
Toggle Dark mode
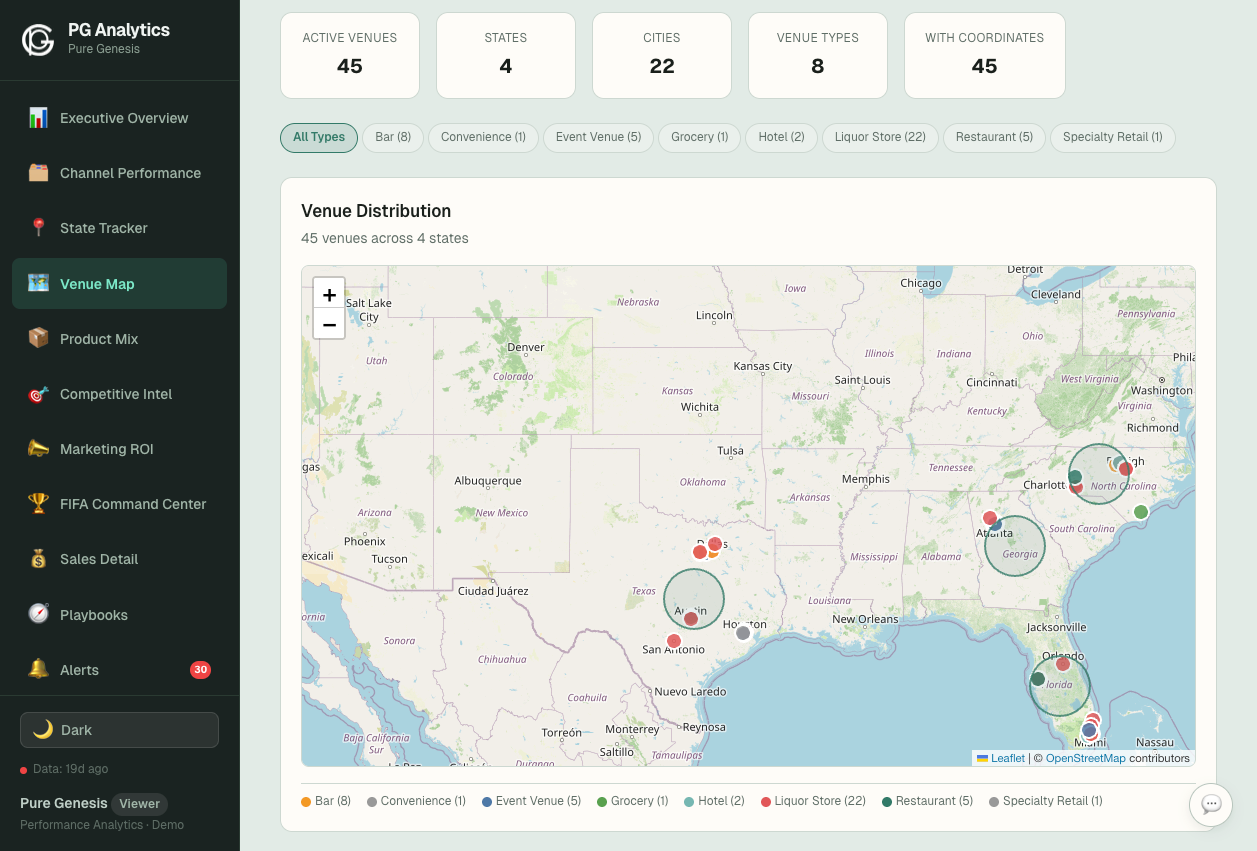pos(119,730)
